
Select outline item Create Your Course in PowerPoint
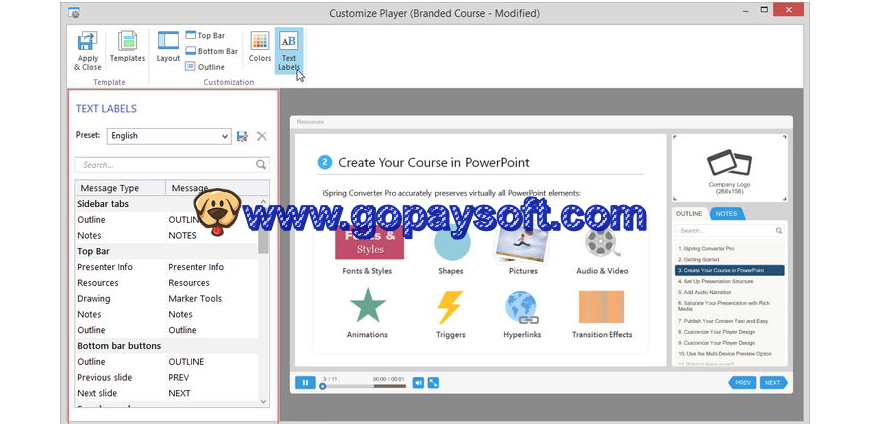[730, 270]
